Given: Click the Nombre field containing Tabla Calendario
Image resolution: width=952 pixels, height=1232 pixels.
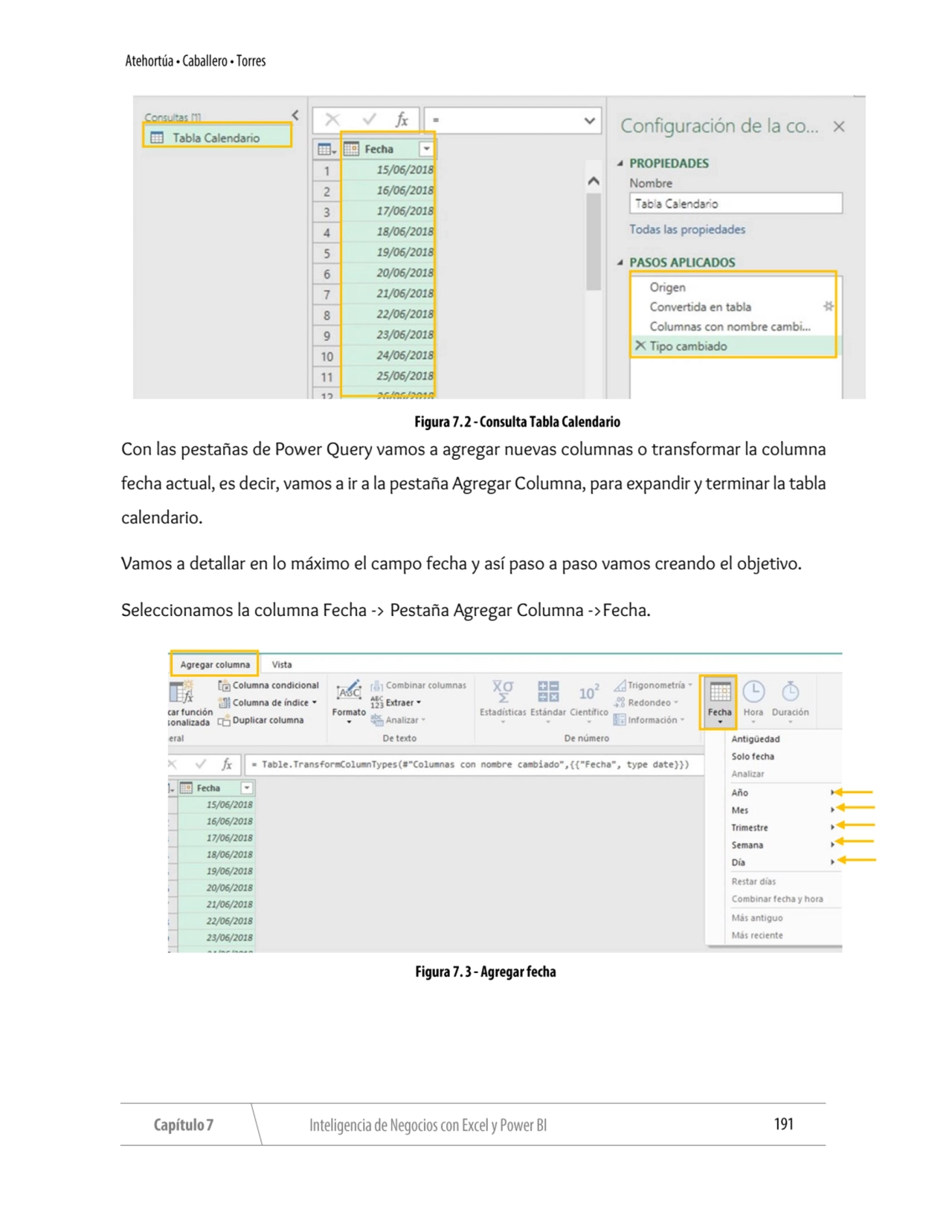Looking at the screenshot, I should point(736,203).
